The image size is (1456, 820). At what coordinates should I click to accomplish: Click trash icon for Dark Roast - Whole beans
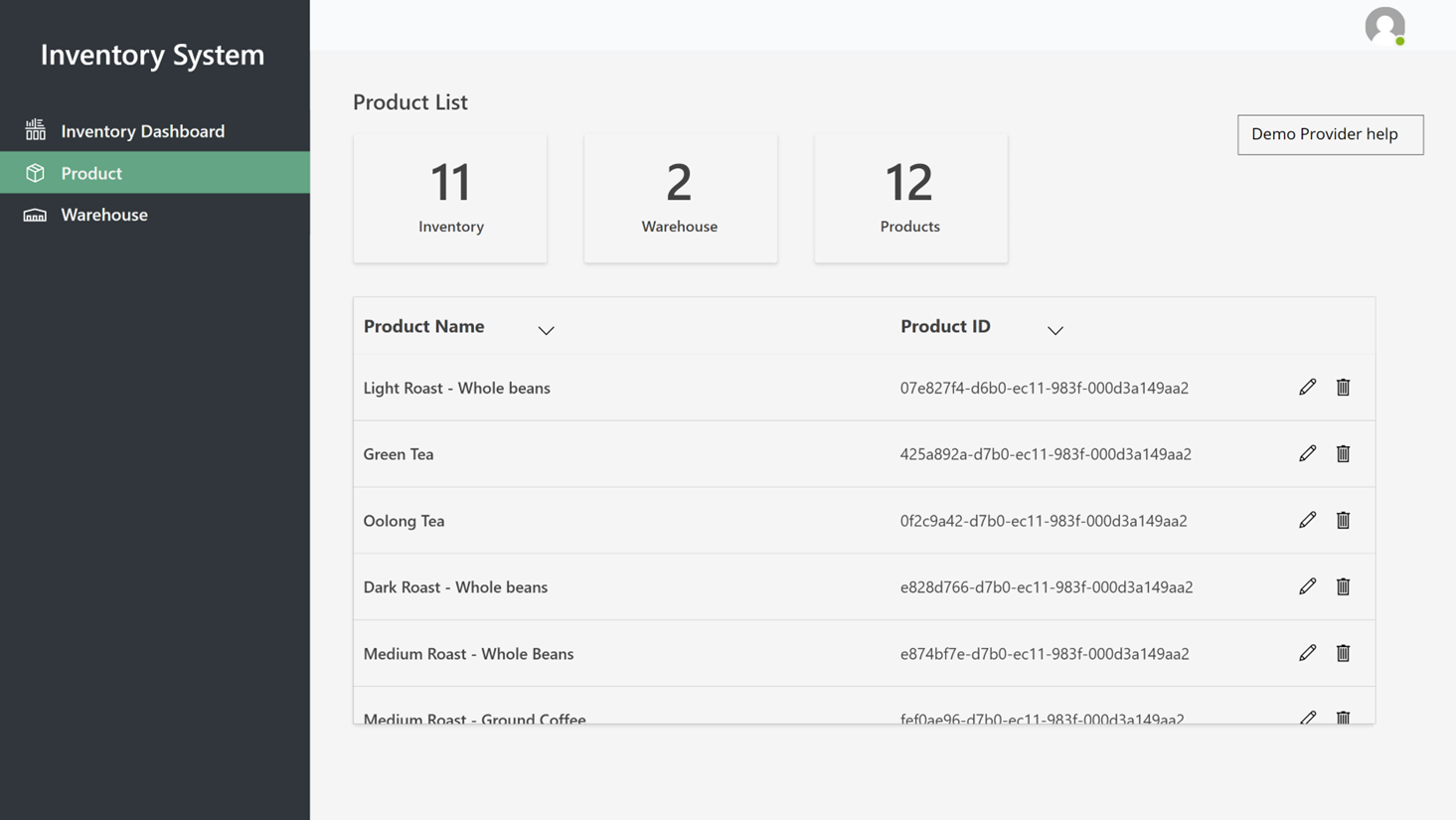tap(1343, 587)
